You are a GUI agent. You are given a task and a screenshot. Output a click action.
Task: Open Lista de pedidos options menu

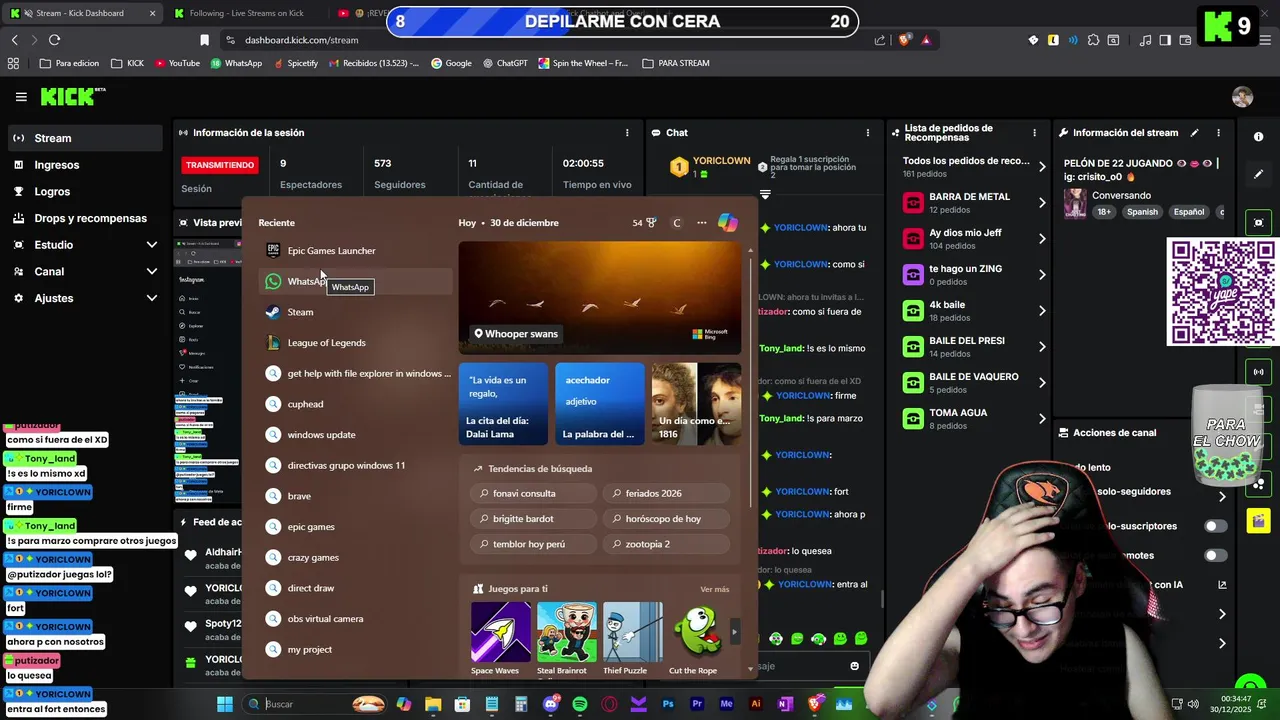[x=1034, y=133]
